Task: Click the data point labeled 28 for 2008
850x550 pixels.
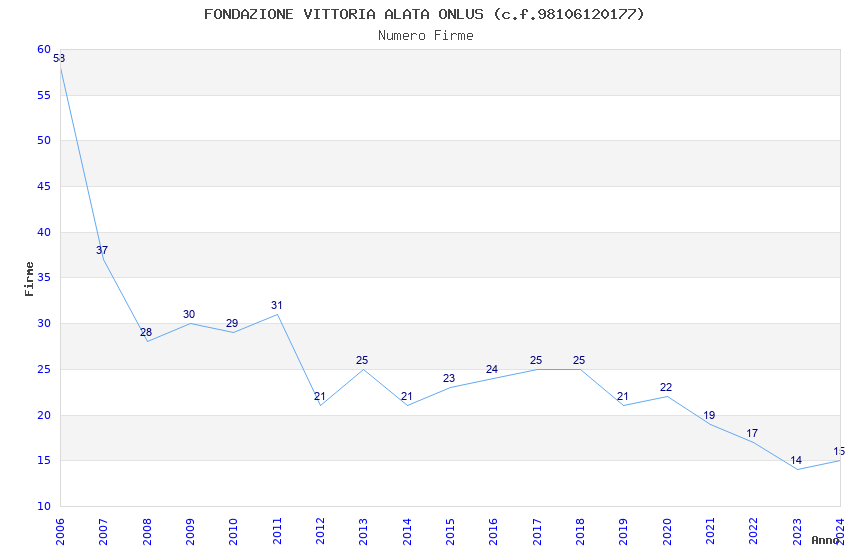Action: [x=147, y=341]
